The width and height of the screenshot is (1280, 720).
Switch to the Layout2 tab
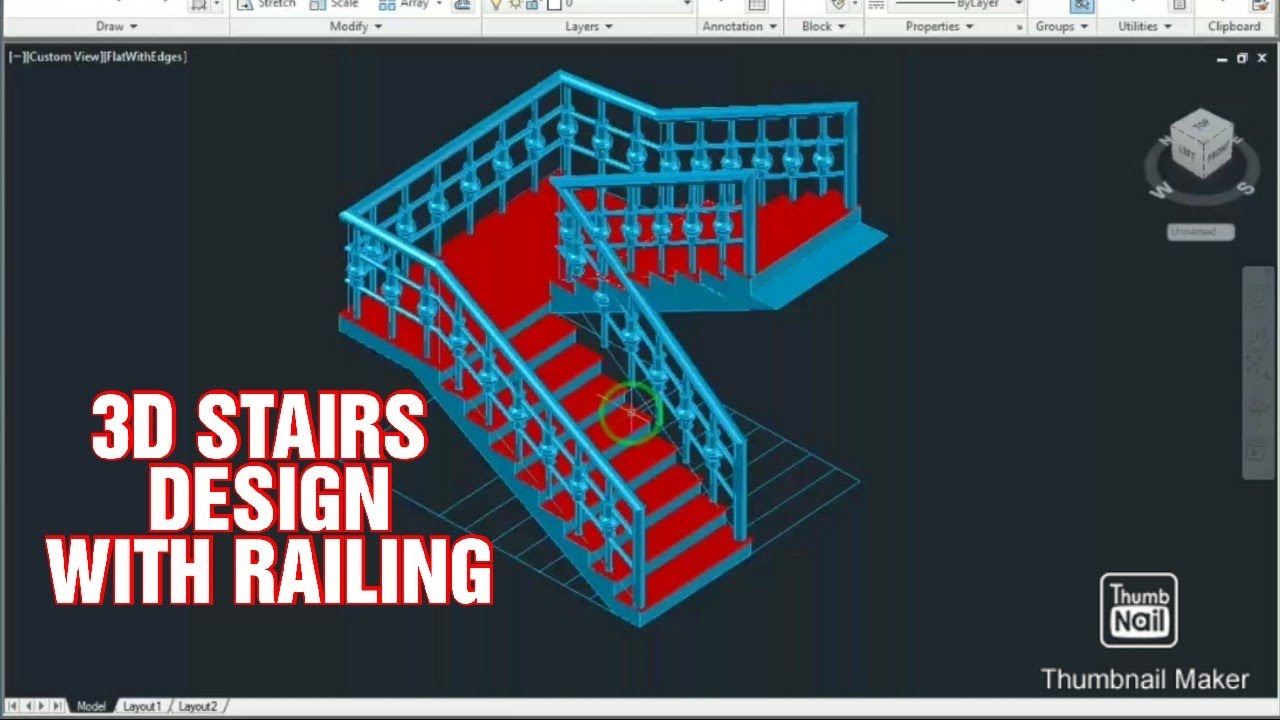[x=197, y=706]
